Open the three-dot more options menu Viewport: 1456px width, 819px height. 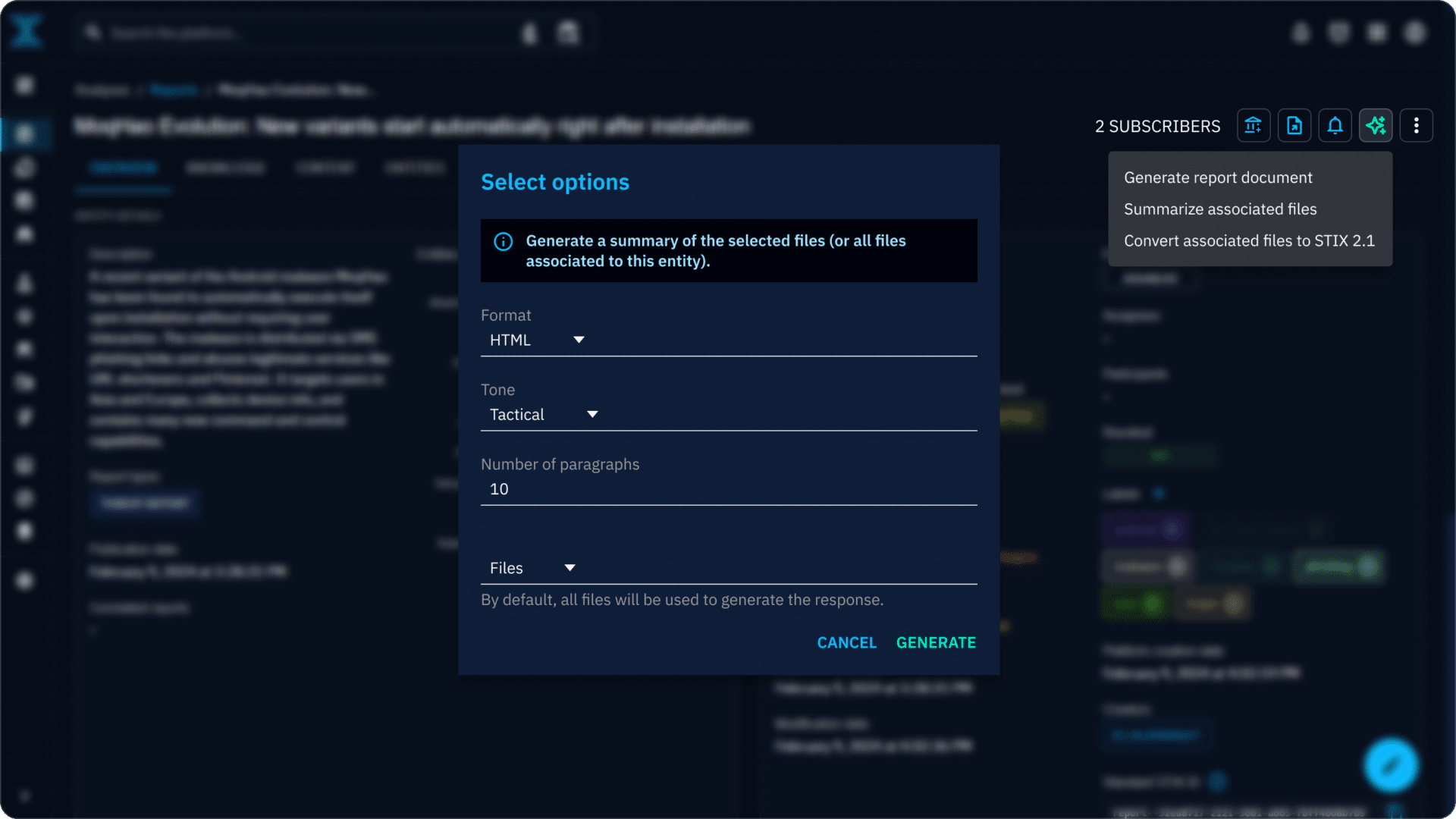(x=1416, y=126)
